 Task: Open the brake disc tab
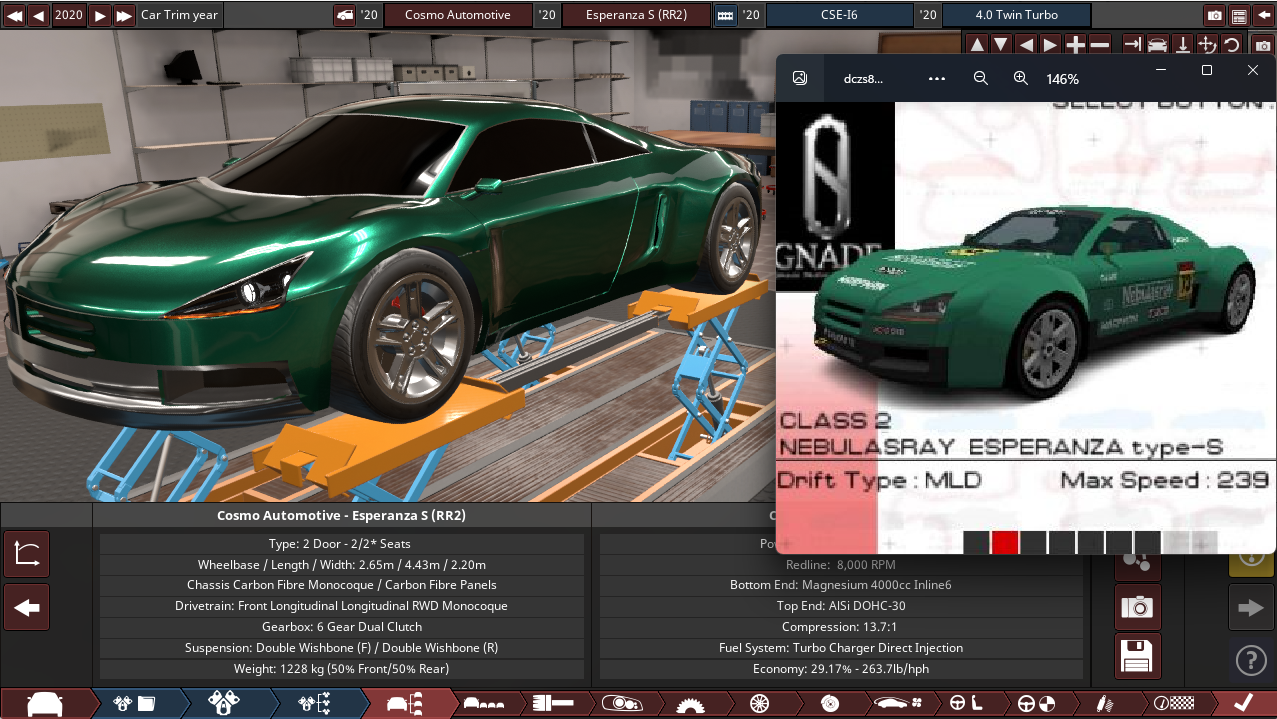(828, 703)
